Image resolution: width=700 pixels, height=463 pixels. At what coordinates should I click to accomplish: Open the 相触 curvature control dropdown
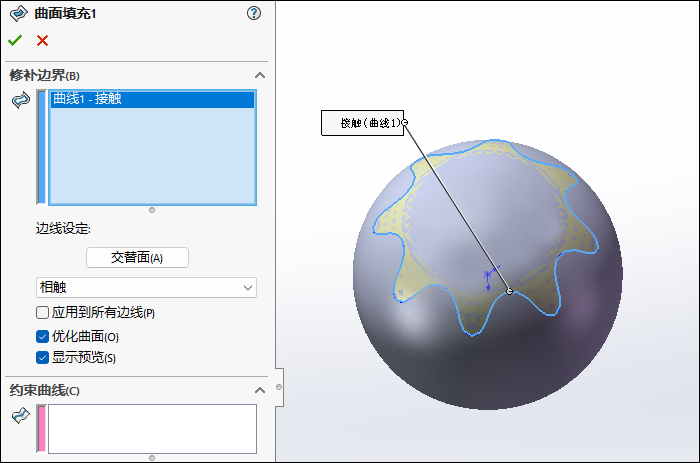pos(146,288)
